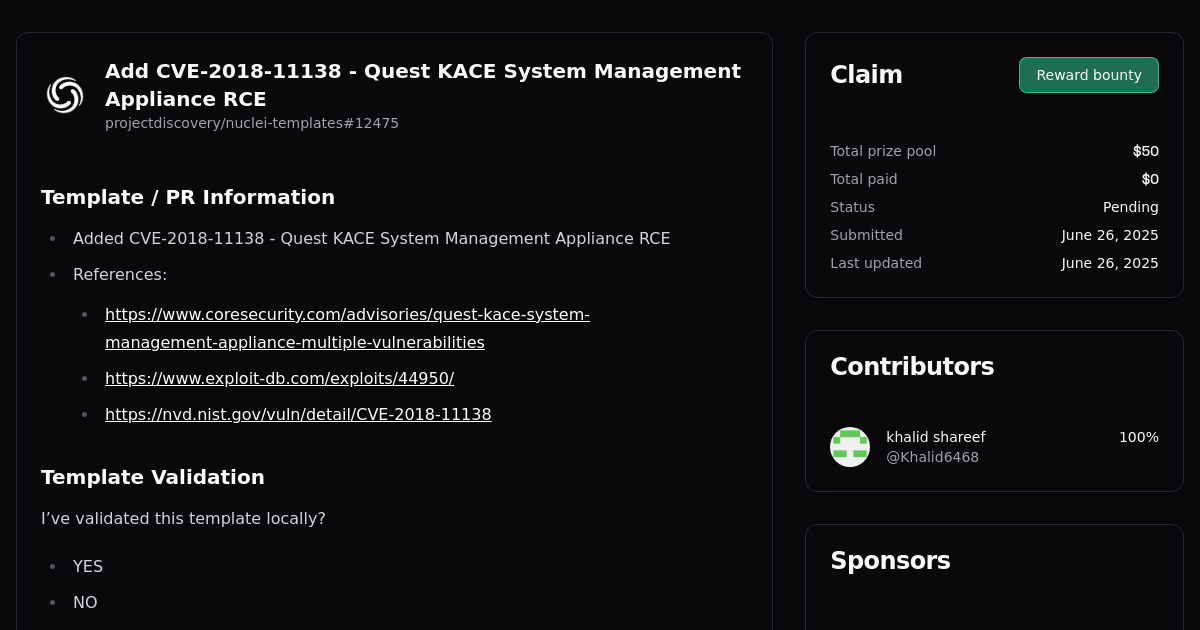Click khalid shareef's avatar icon
This screenshot has width=1200, height=630.
click(849, 446)
